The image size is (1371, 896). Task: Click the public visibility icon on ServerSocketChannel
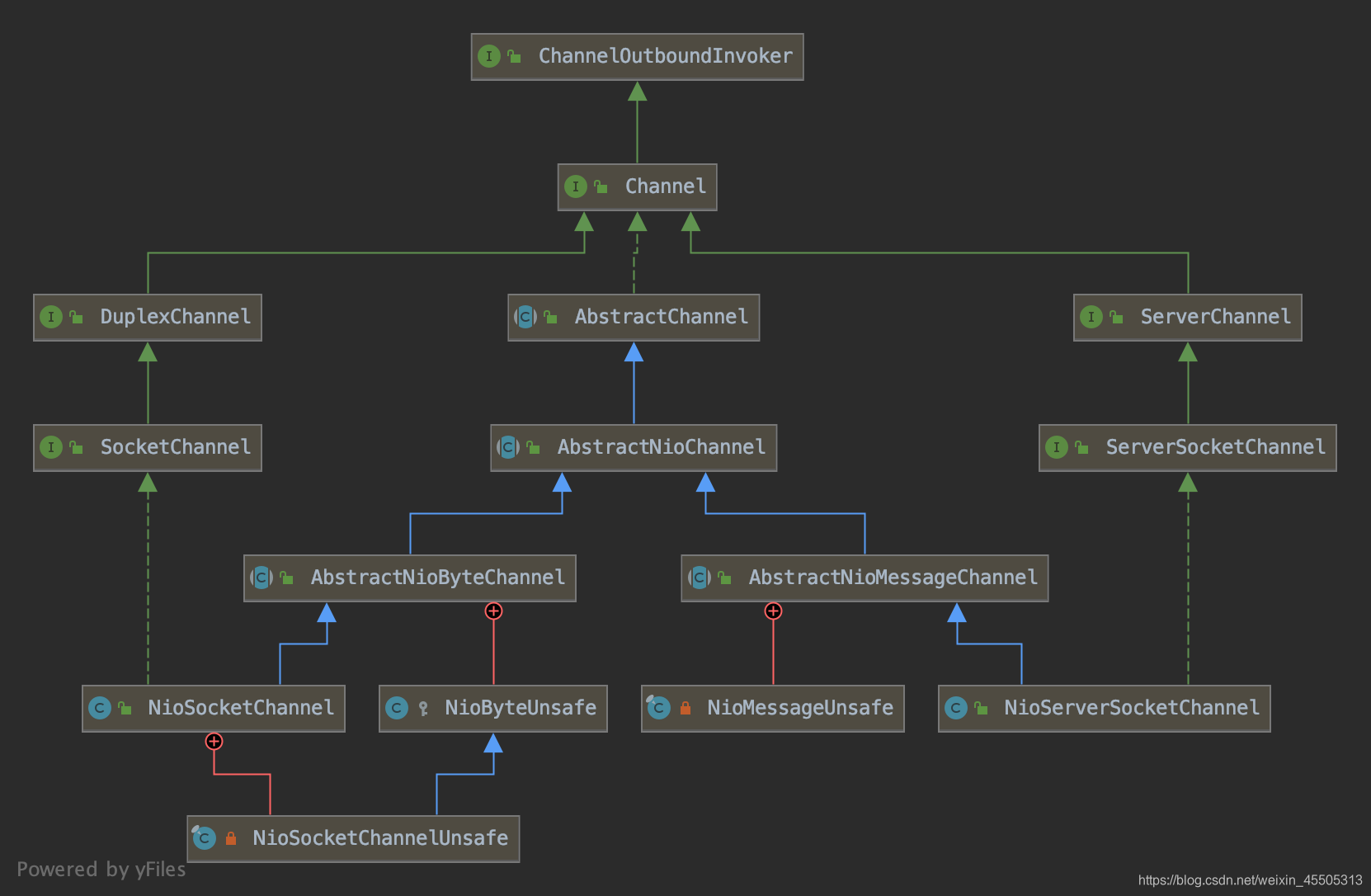tap(1082, 447)
